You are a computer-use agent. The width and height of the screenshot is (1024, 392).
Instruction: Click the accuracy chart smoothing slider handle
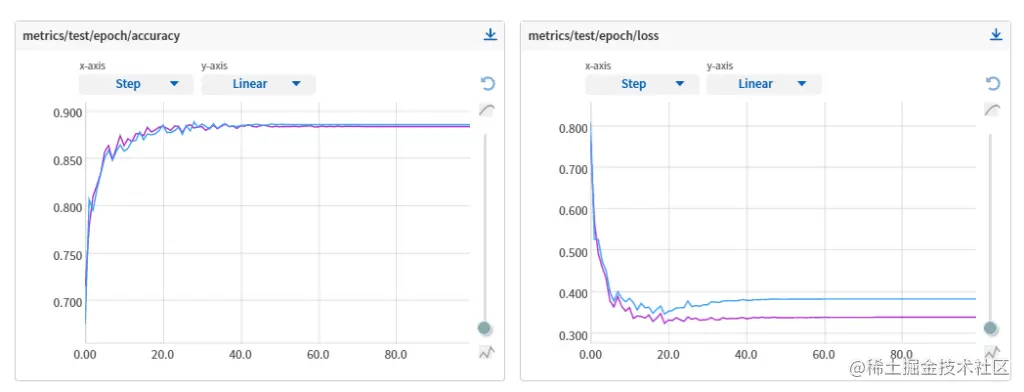[x=485, y=328]
